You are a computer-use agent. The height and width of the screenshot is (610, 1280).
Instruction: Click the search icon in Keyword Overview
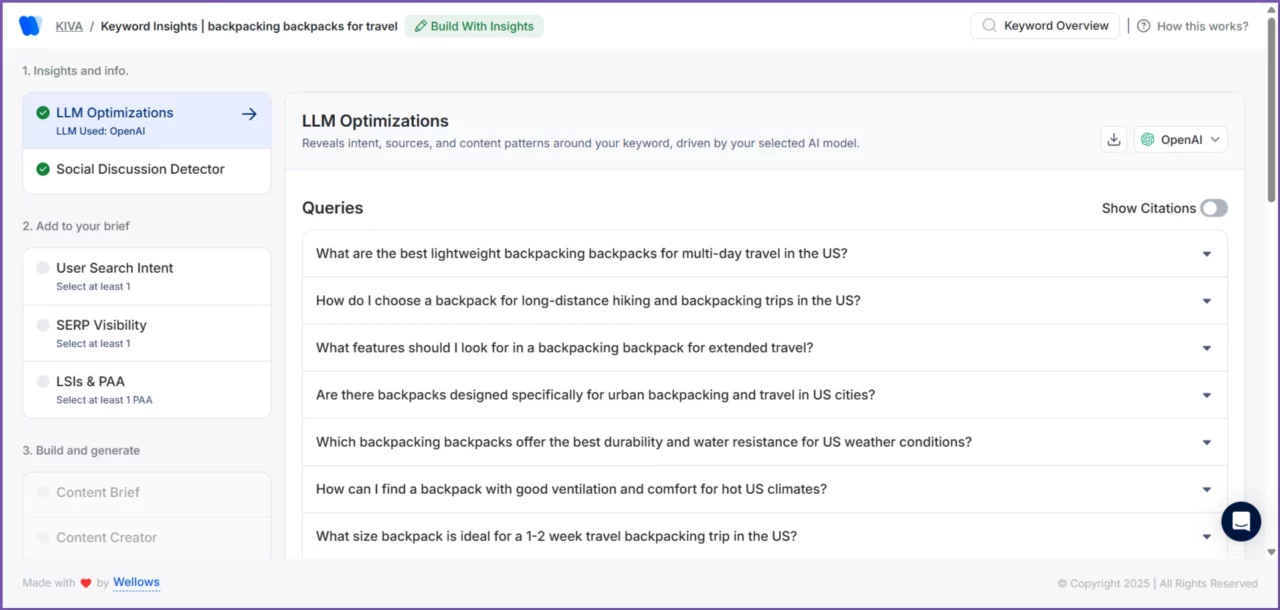(x=988, y=25)
